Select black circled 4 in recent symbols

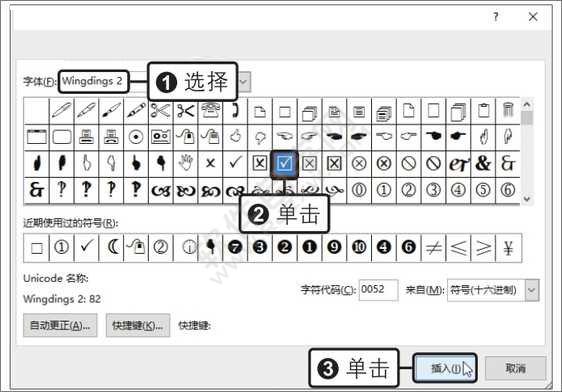pos(384,247)
